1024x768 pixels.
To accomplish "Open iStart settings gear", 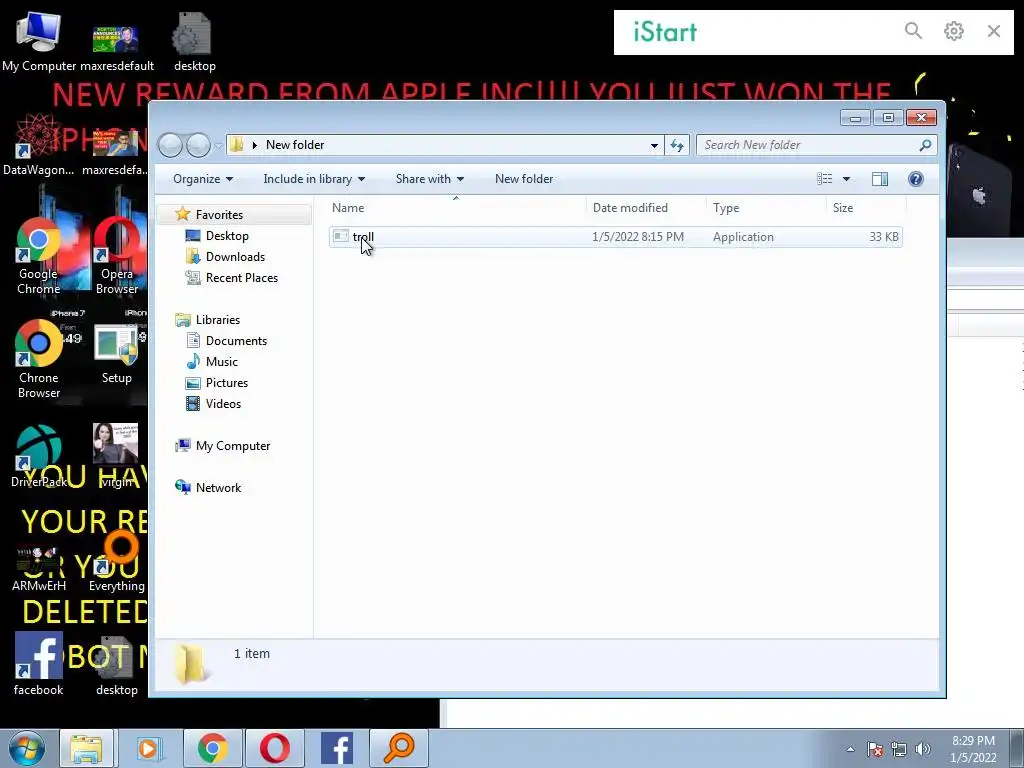I will 953,31.
